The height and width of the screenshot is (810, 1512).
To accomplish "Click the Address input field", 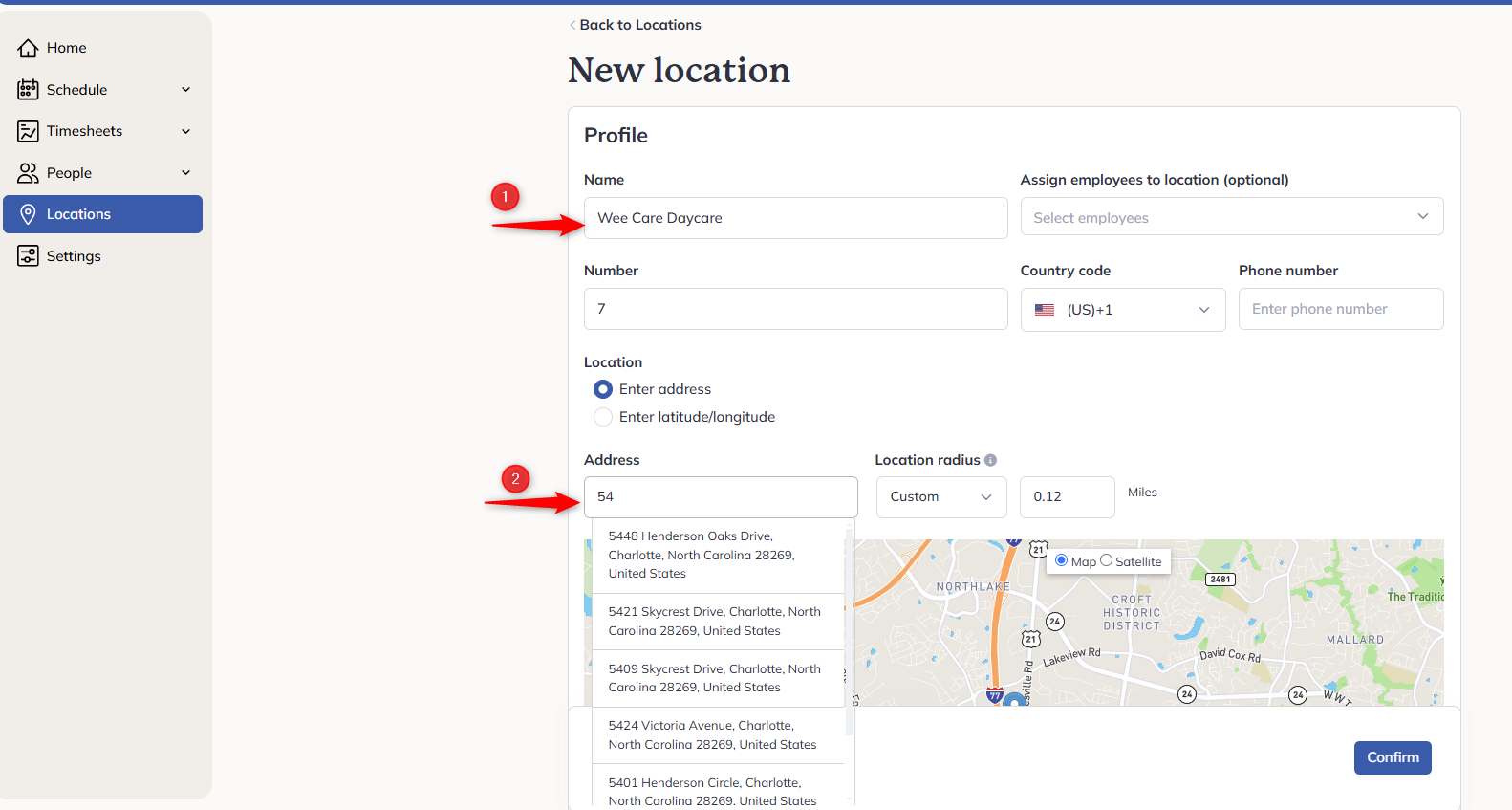I will coord(721,497).
